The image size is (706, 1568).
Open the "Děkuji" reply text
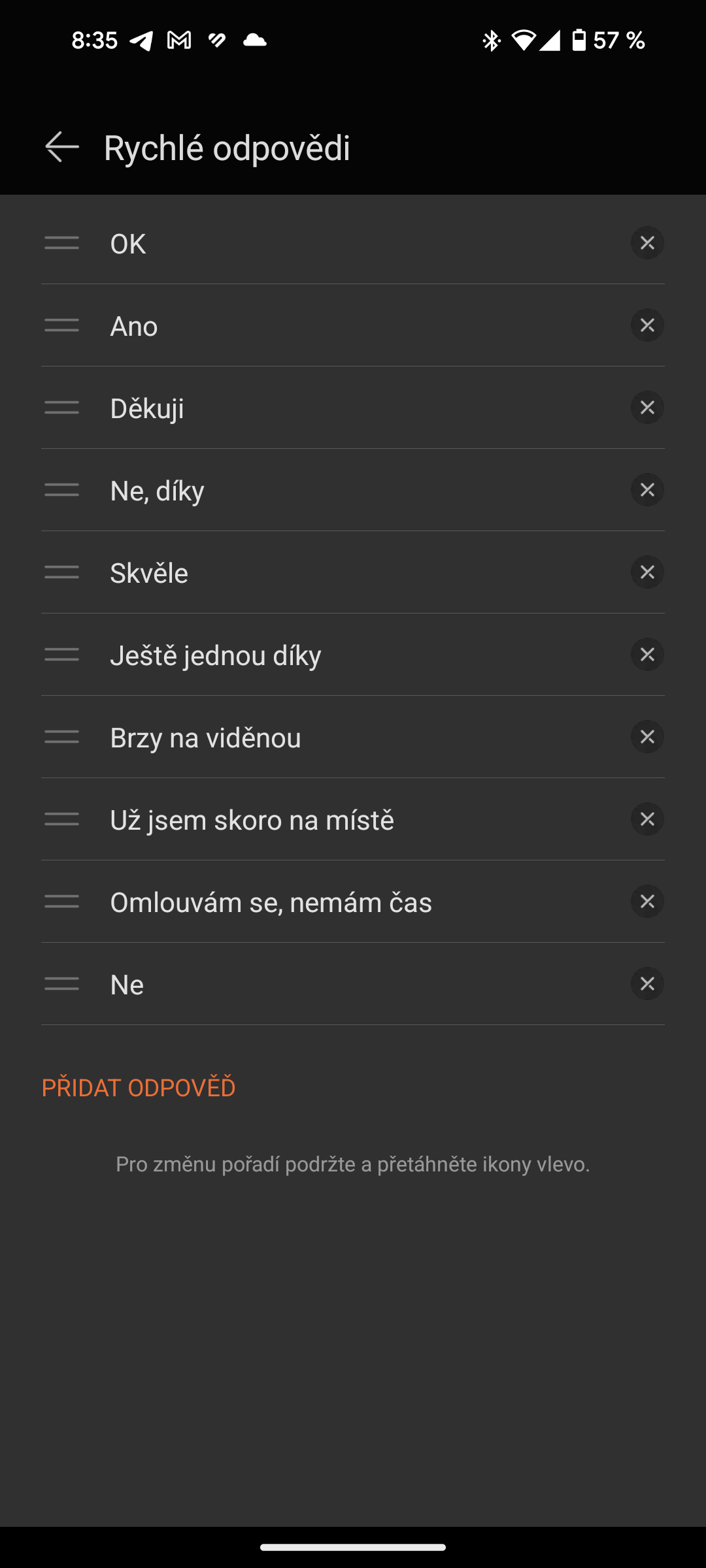pyautogui.click(x=147, y=409)
